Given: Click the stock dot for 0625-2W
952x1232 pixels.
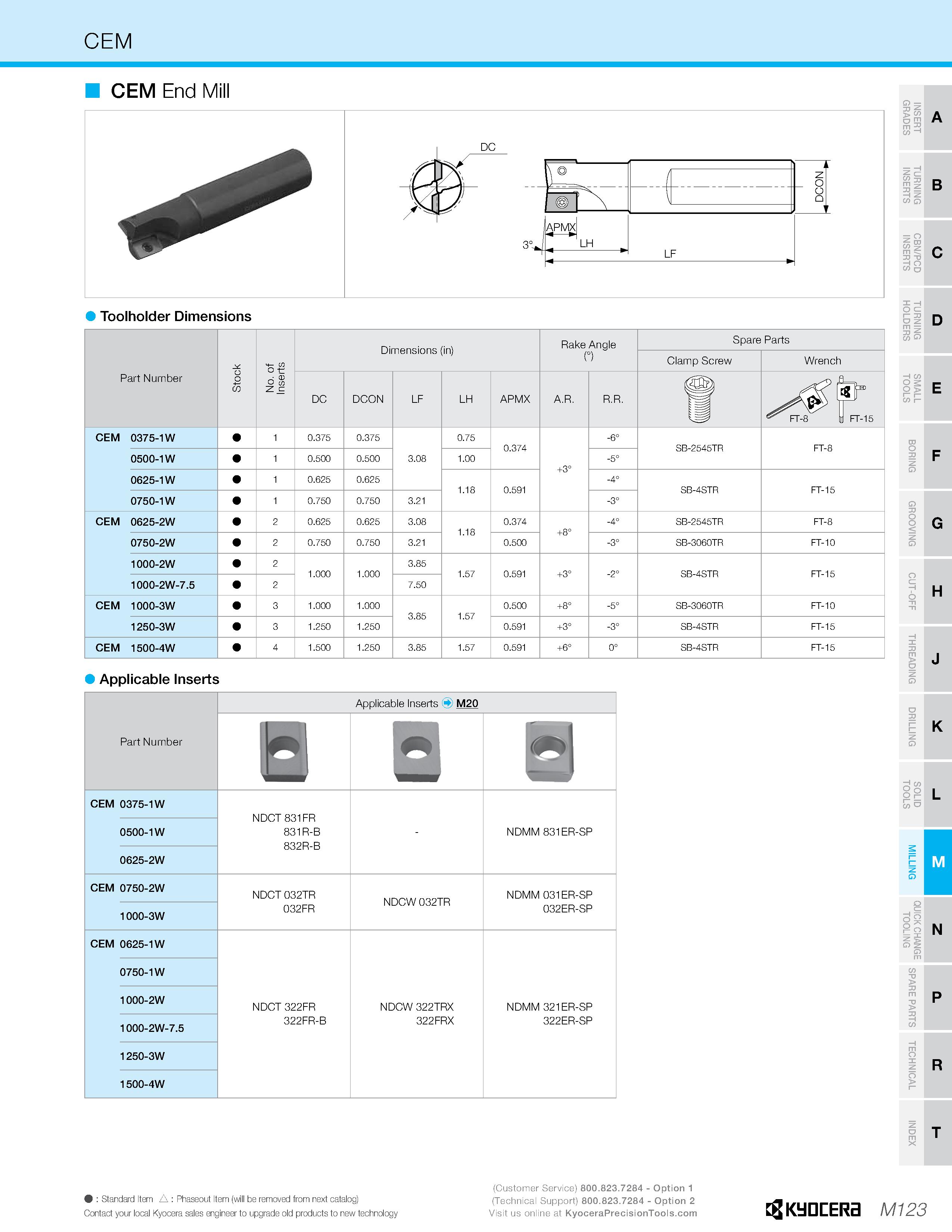Looking at the screenshot, I should click(x=237, y=521).
